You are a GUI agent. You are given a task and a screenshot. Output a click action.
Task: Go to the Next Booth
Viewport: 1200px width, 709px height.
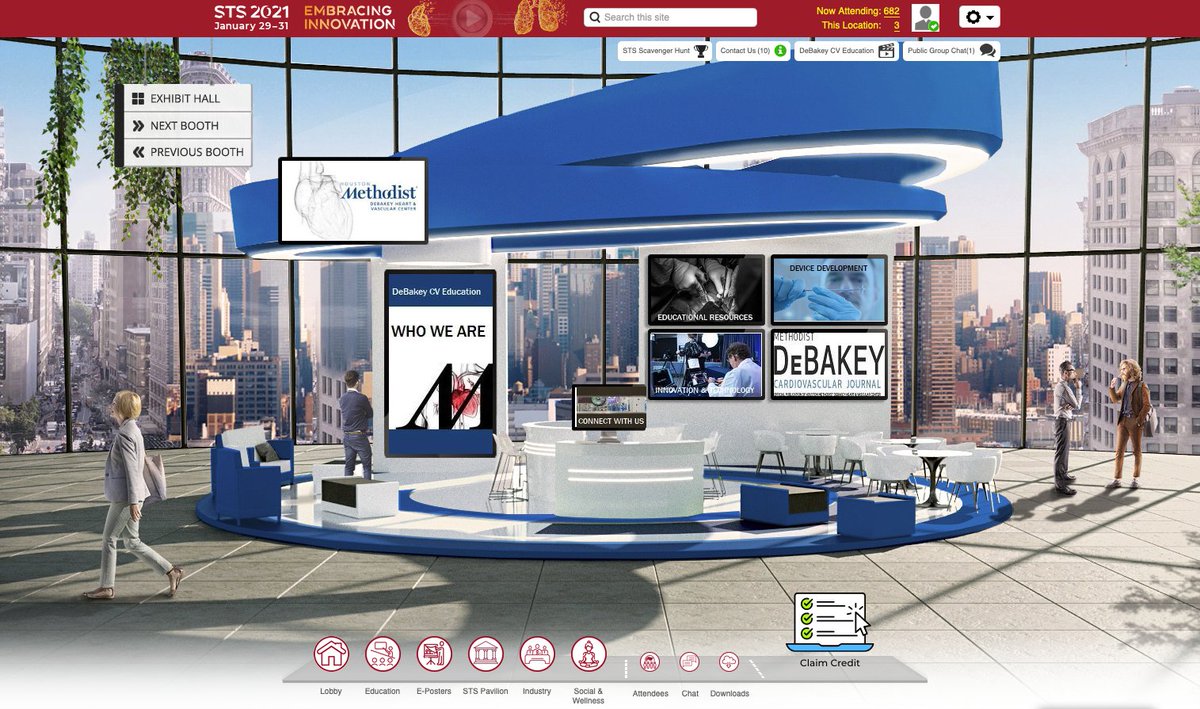pyautogui.click(x=185, y=126)
